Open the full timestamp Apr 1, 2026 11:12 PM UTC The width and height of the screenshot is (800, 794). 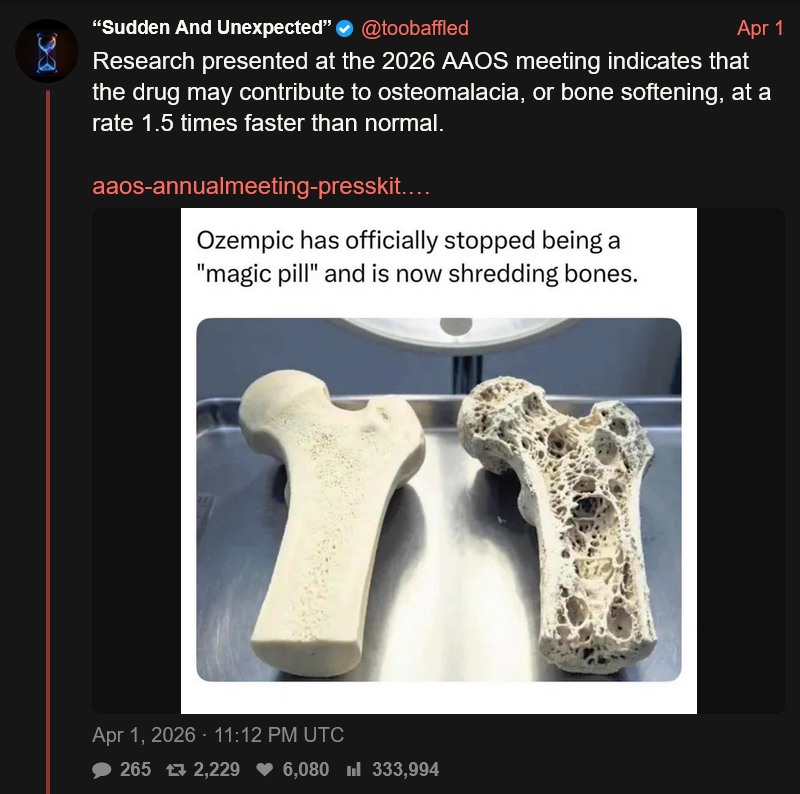pyautogui.click(x=218, y=735)
